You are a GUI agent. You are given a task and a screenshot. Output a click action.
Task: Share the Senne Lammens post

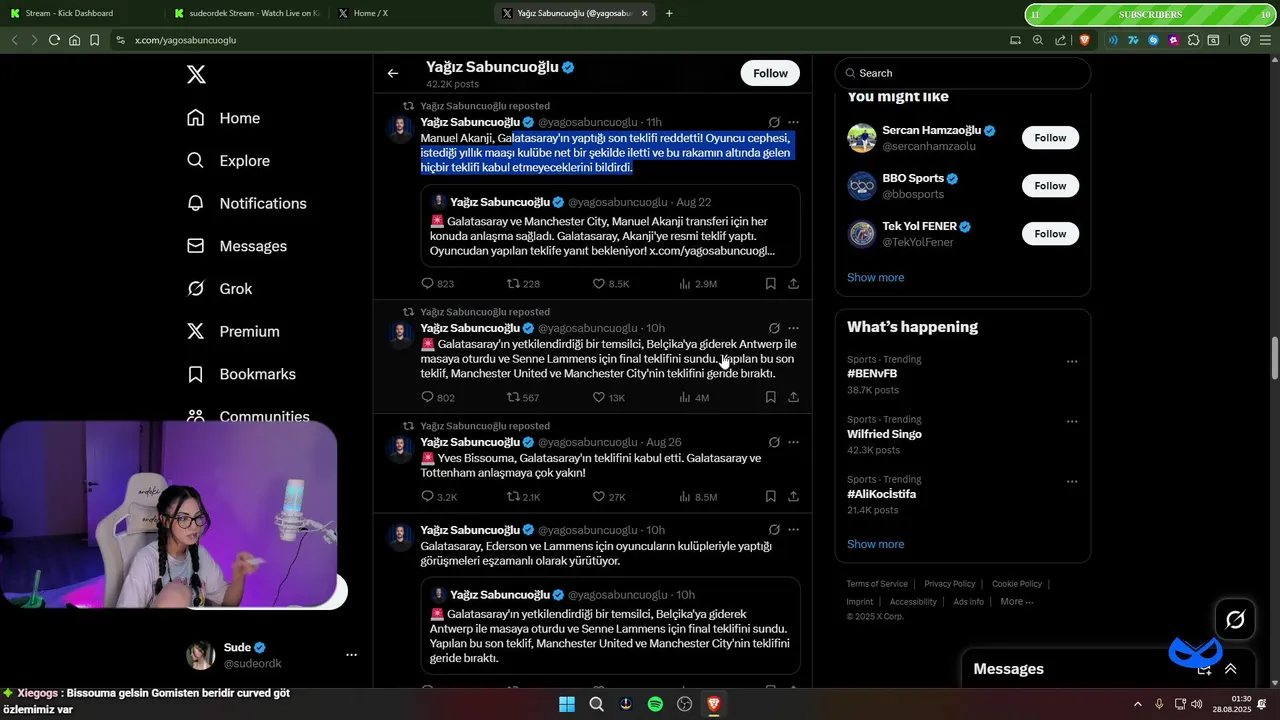click(x=793, y=397)
